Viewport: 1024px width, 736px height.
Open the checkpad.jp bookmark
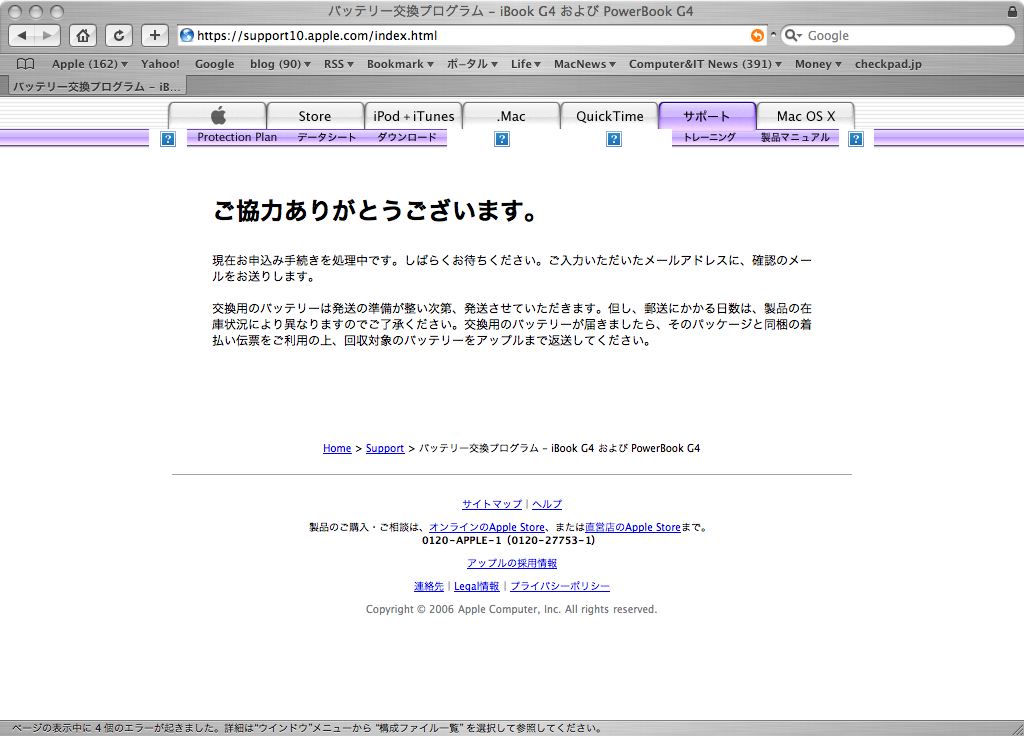click(888, 64)
